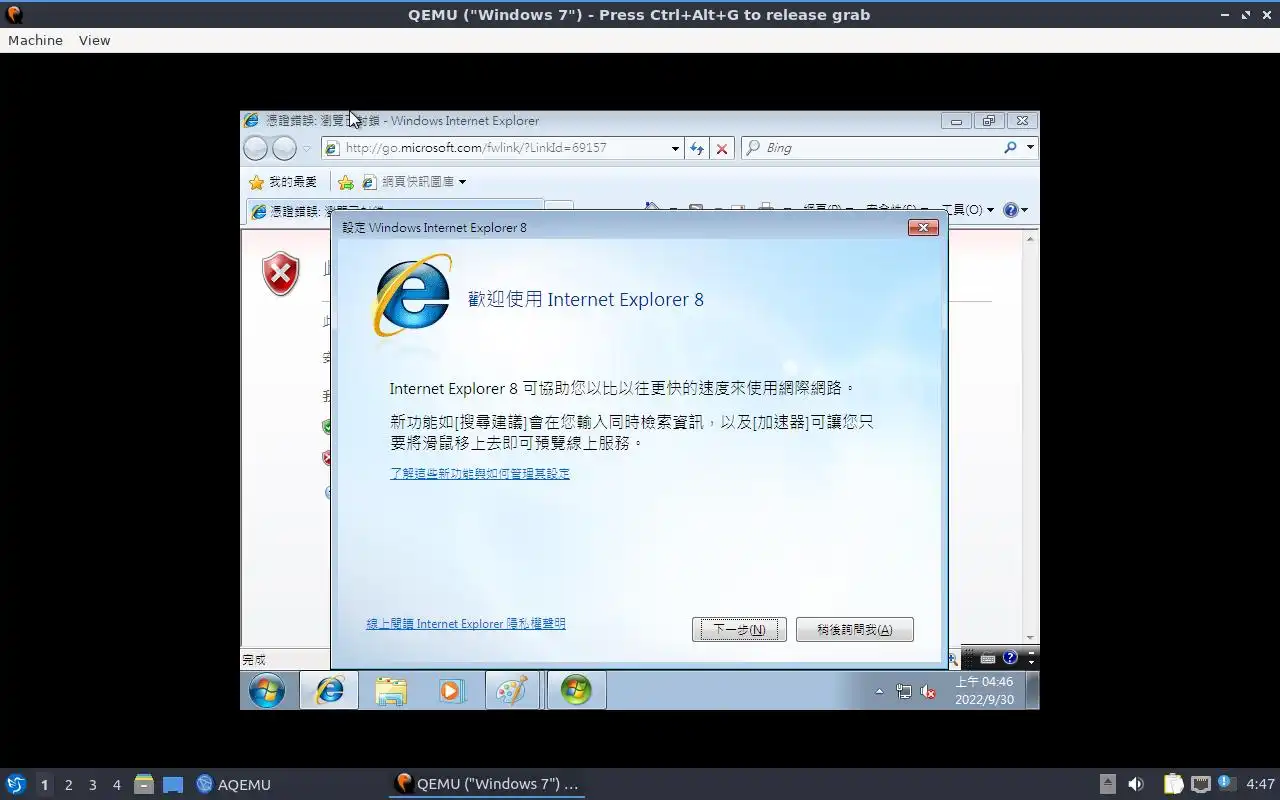Click the host volume speaker icon

[1136, 784]
